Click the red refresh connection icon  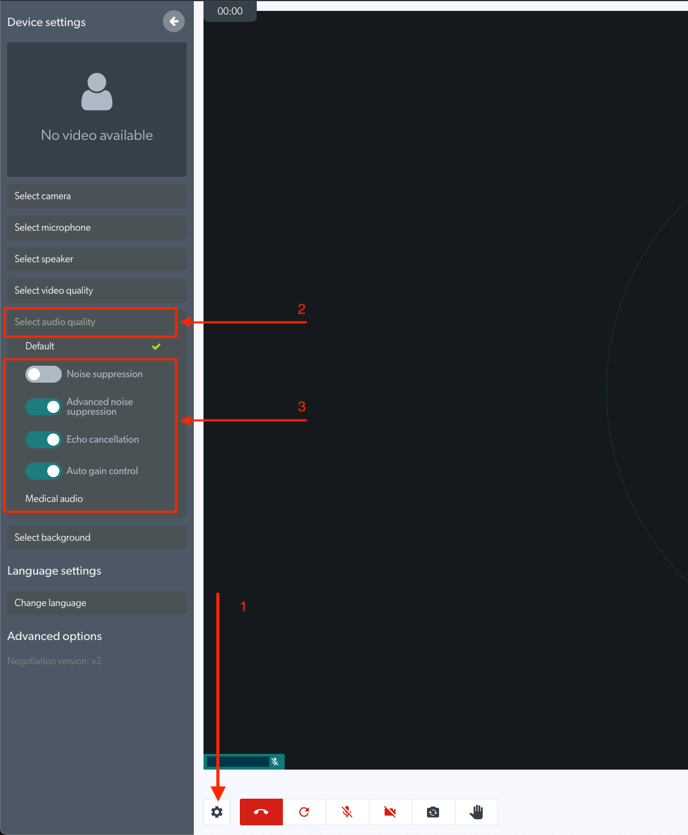(x=304, y=812)
